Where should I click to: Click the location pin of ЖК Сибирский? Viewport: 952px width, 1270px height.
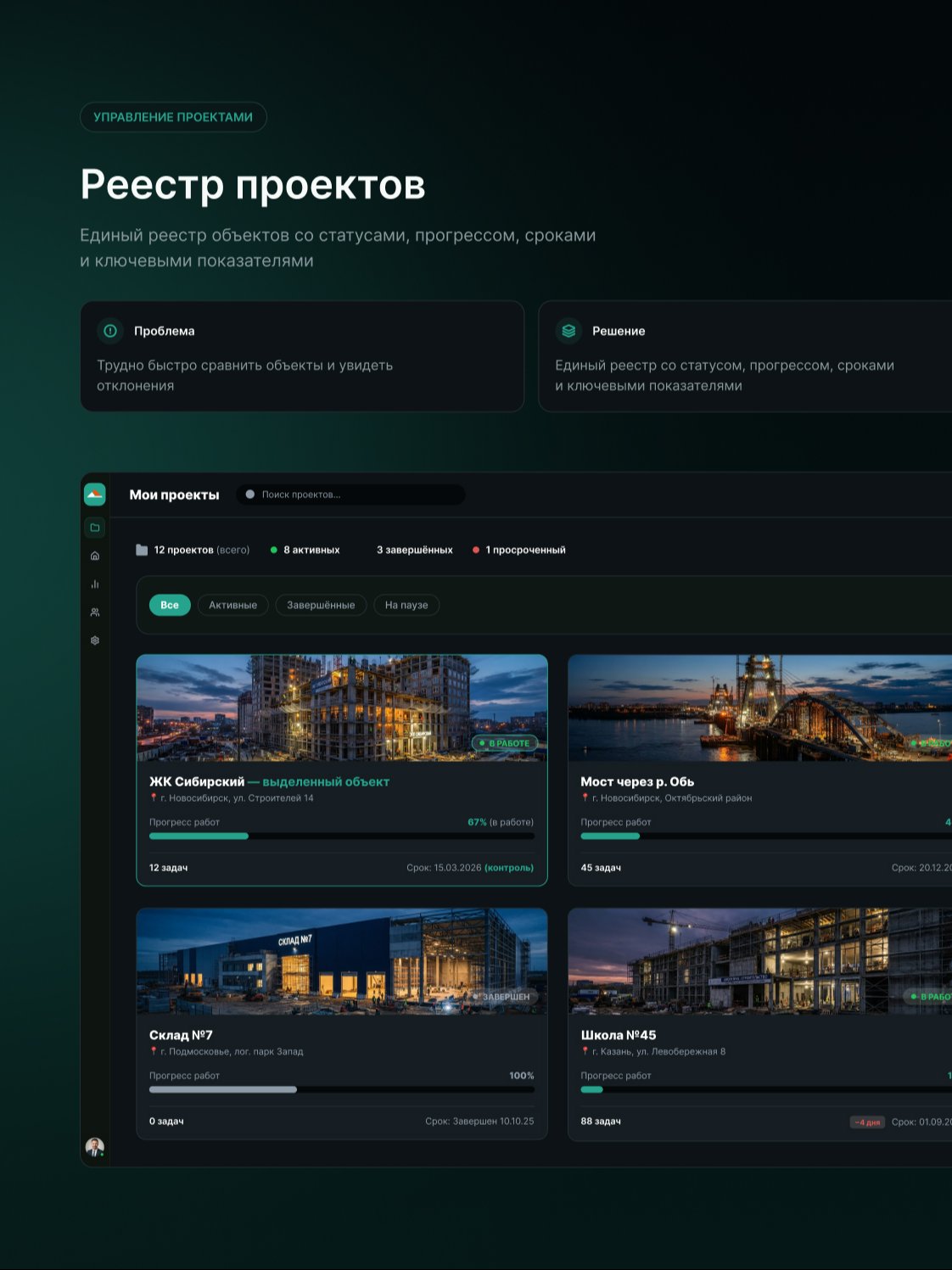(x=154, y=797)
